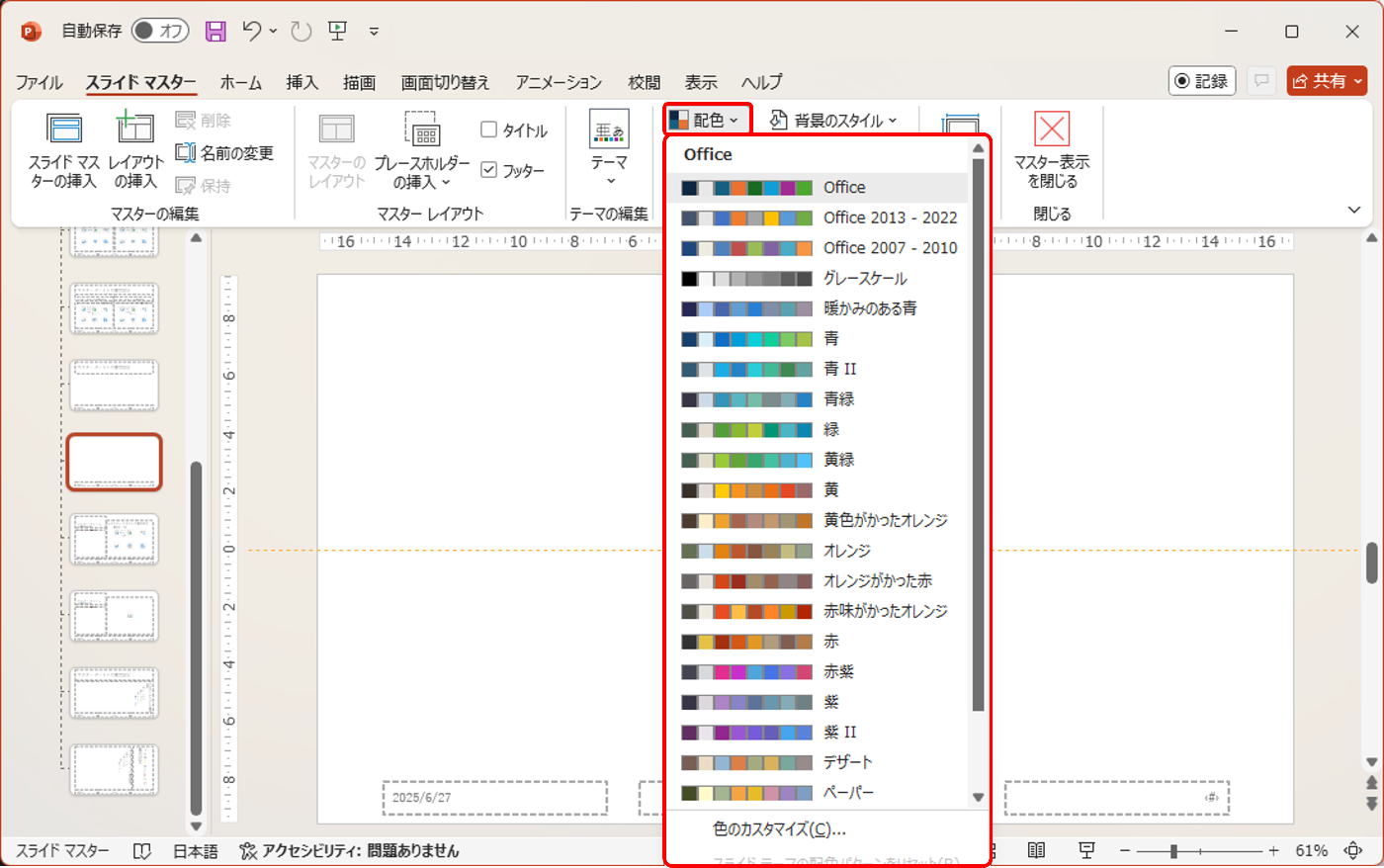
Task: Open 色のカスタマイズ(C)... menu item
Action: pos(827,829)
